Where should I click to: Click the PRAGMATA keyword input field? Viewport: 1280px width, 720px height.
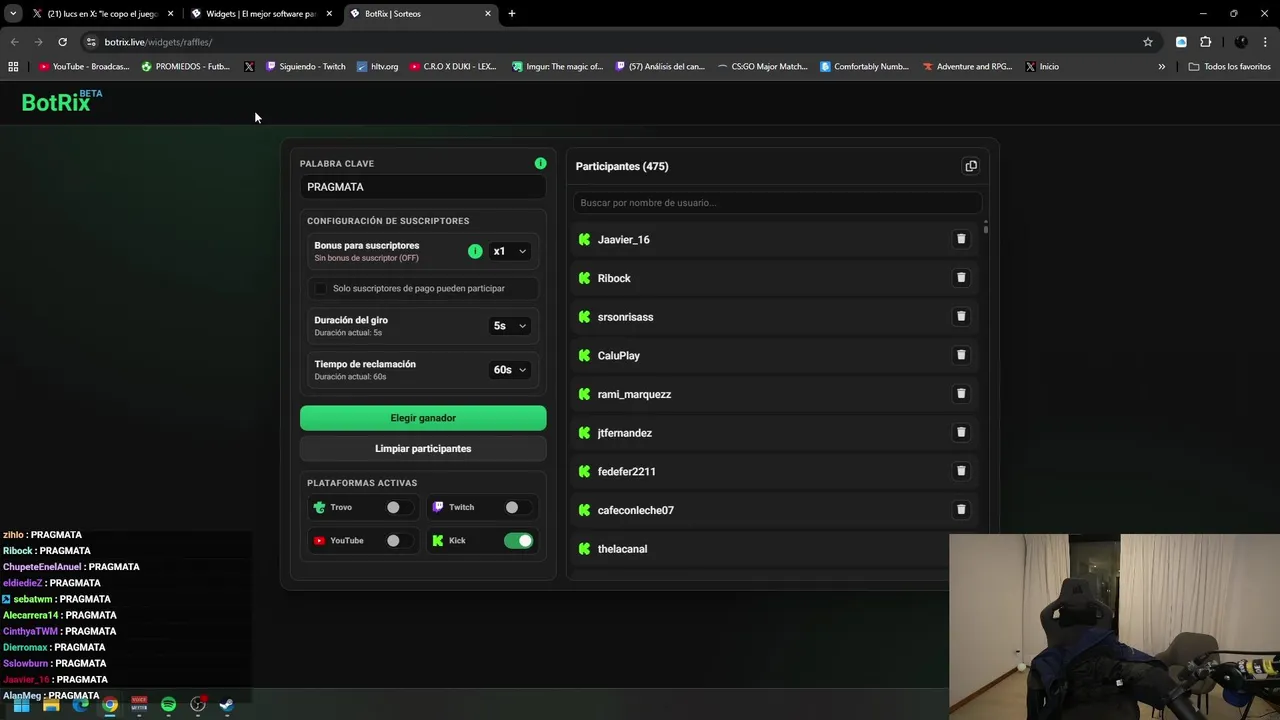423,187
